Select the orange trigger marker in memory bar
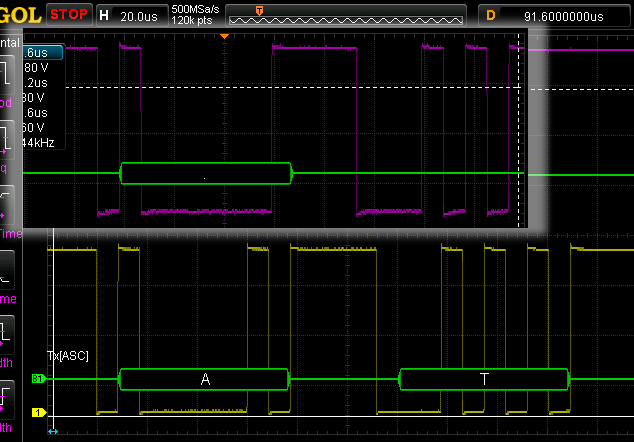 point(260,9)
